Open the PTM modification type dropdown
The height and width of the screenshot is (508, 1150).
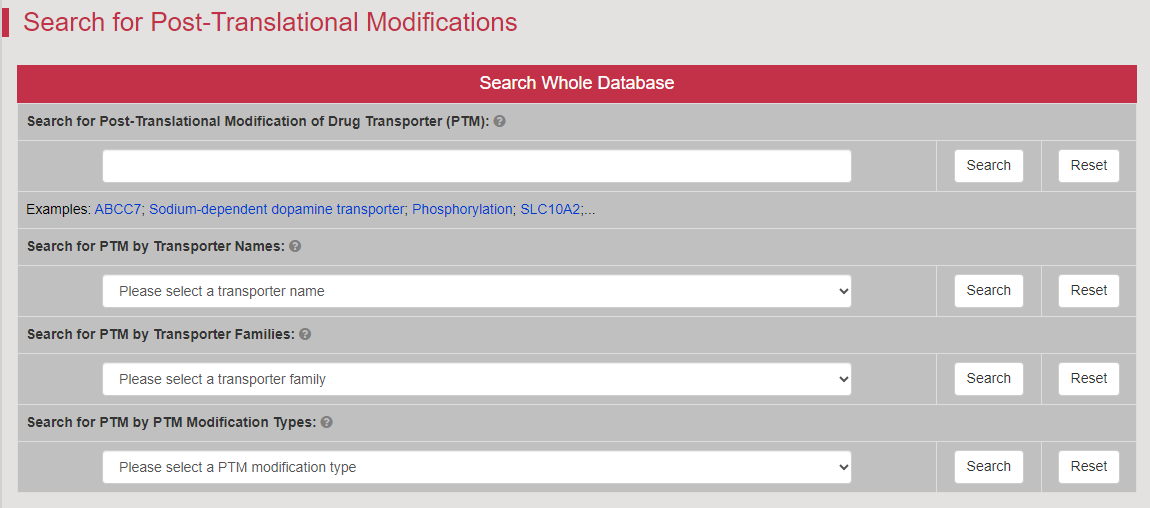pos(477,467)
